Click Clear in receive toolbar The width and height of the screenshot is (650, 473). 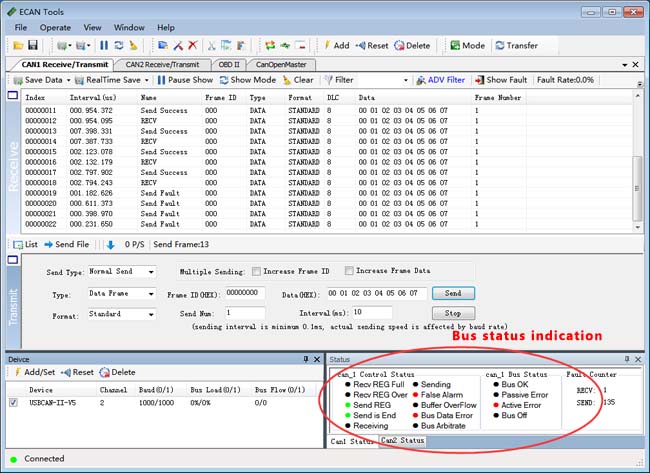(298, 80)
